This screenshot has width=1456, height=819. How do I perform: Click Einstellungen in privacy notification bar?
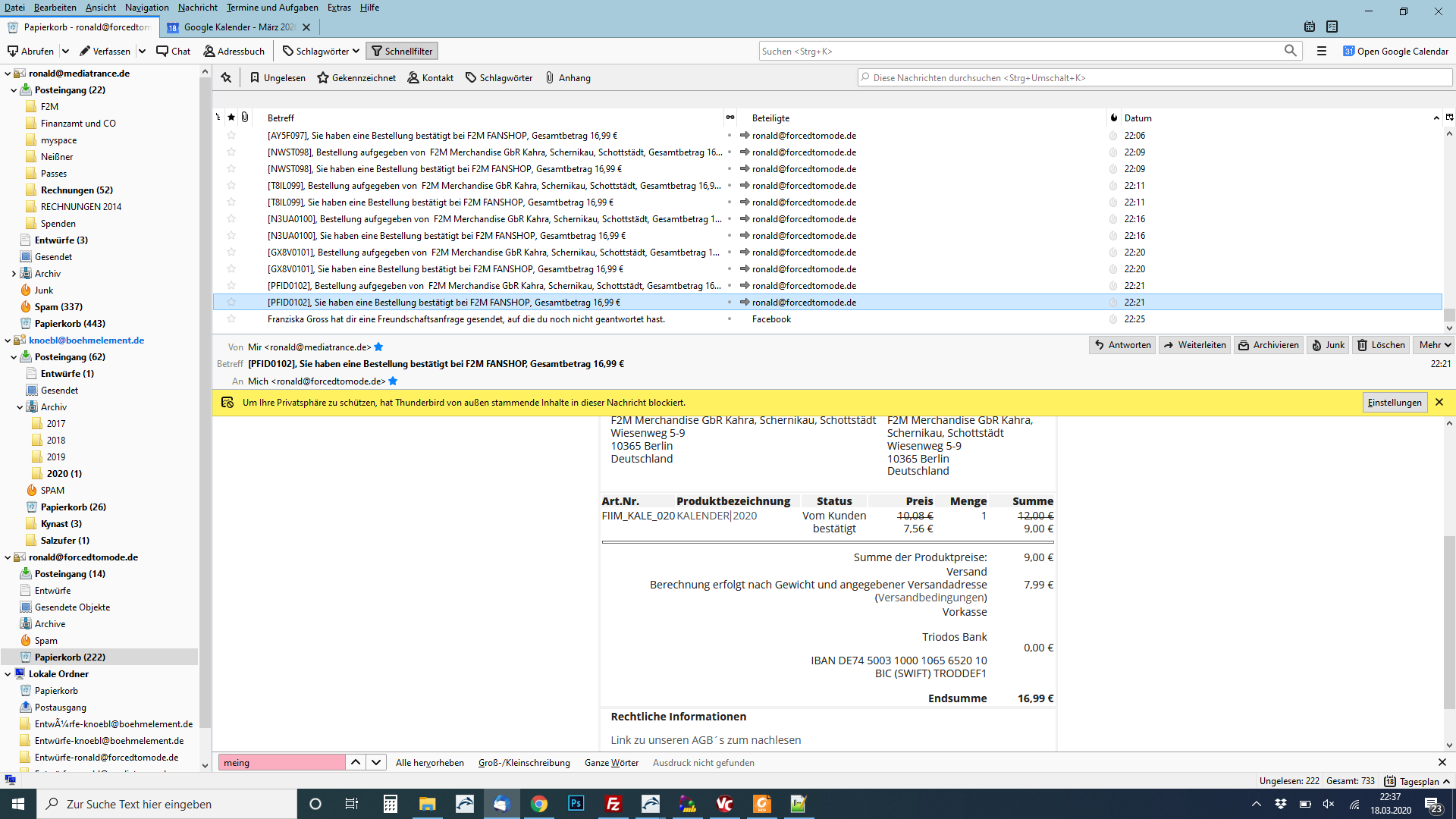pos(1394,403)
